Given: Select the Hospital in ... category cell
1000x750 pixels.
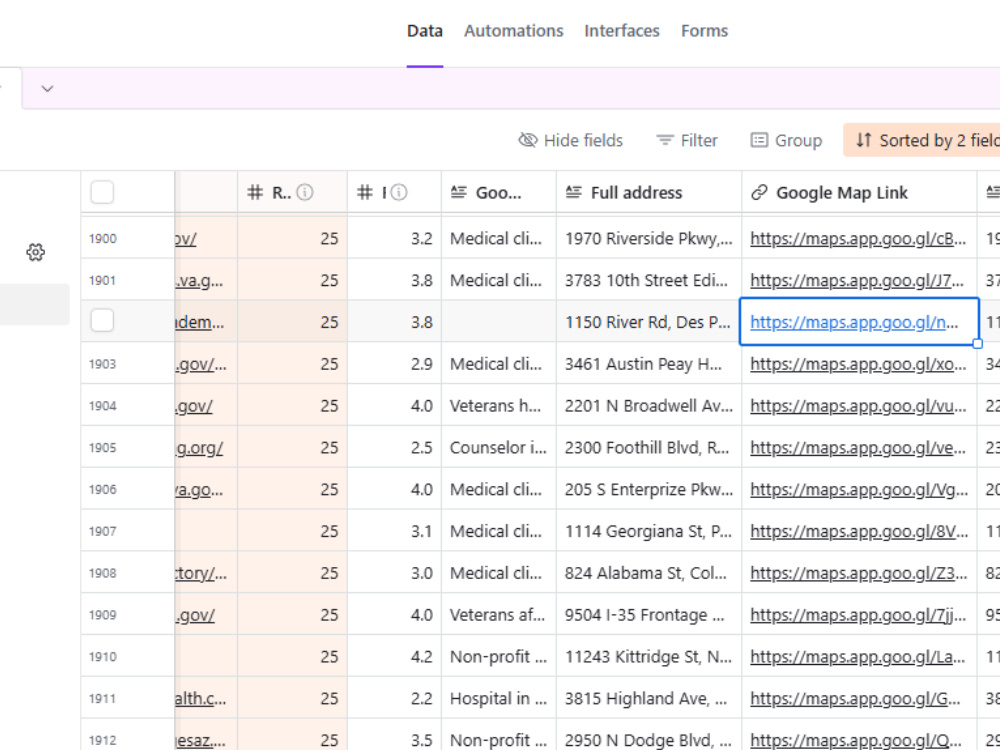Looking at the screenshot, I should (499, 699).
